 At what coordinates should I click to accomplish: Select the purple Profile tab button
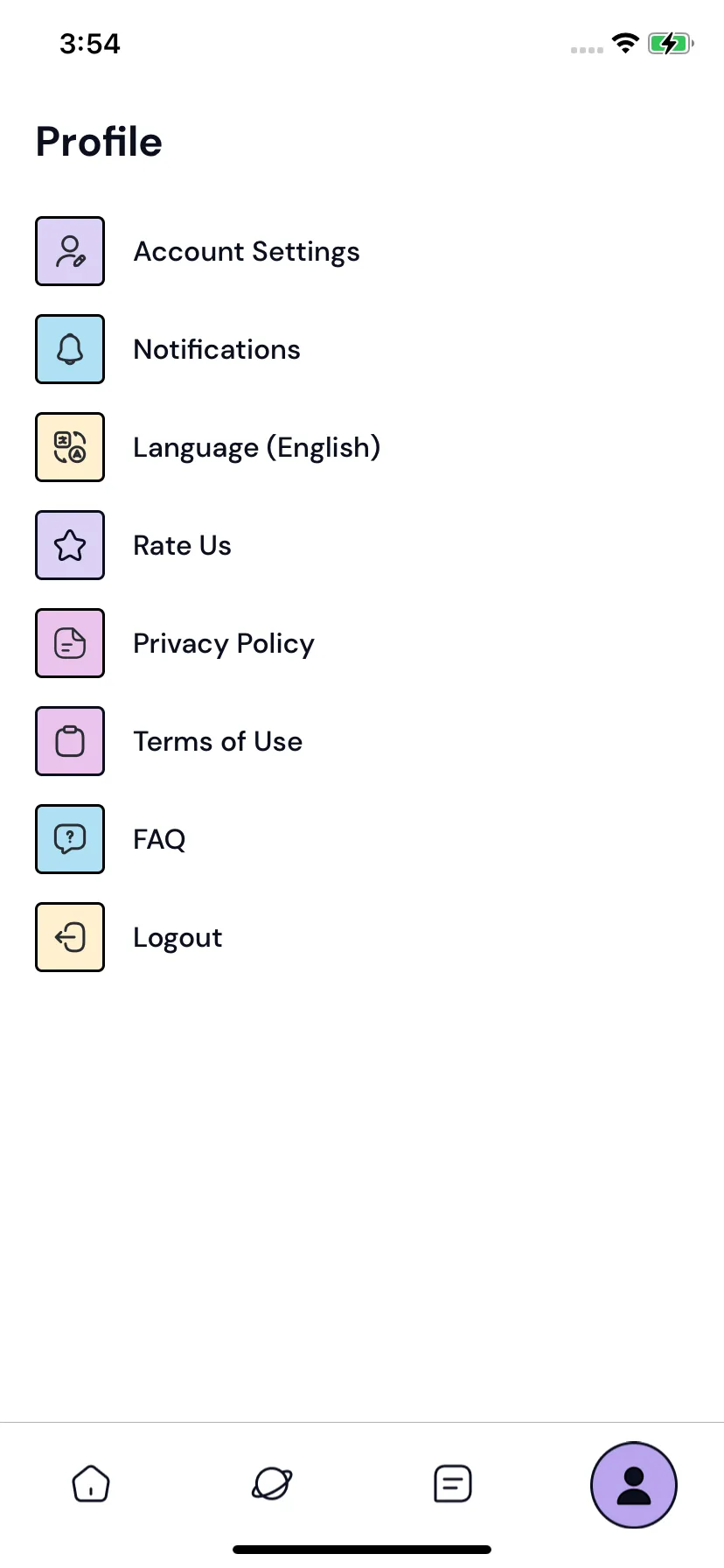[634, 1485]
